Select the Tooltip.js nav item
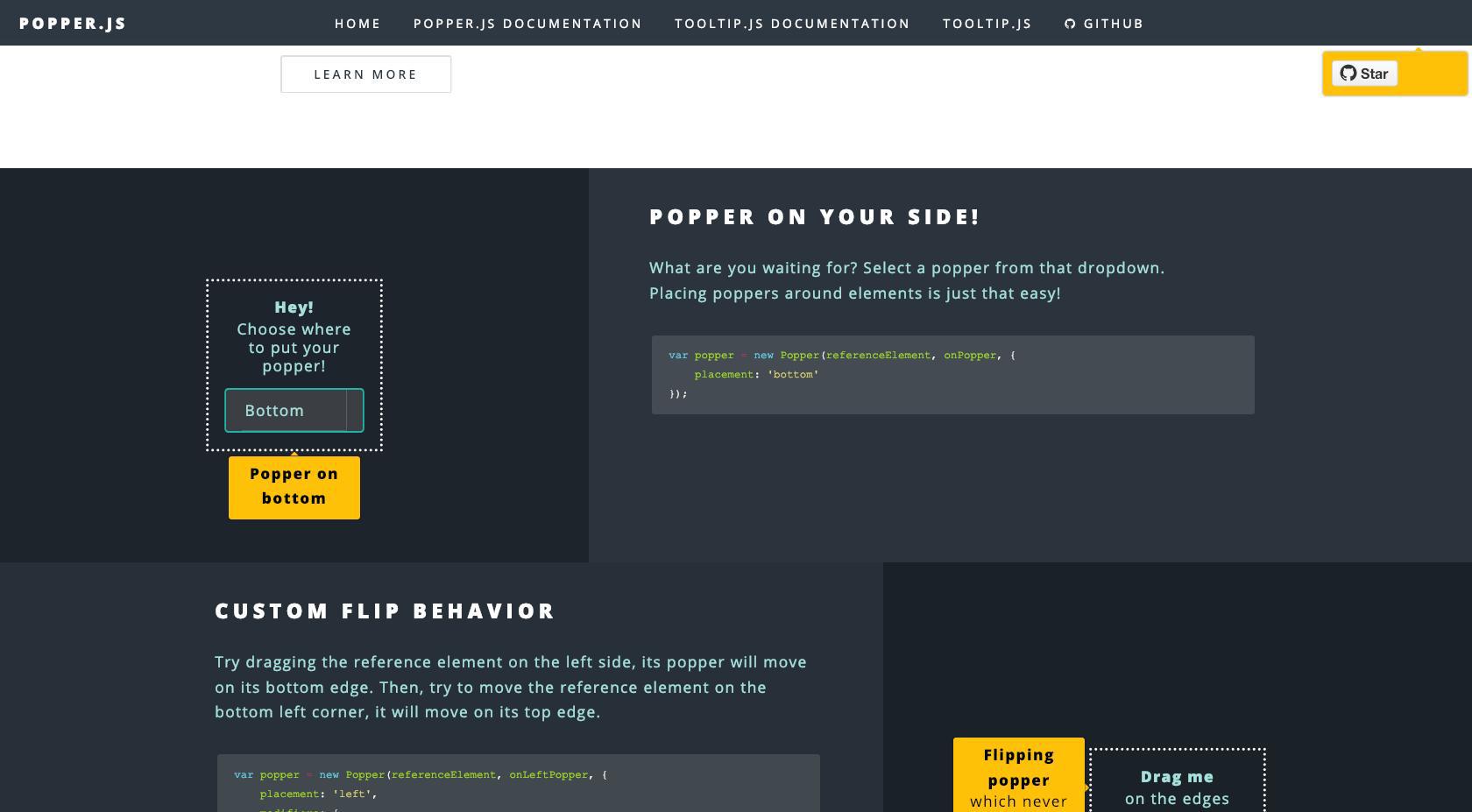The height and width of the screenshot is (812, 1472). pyautogui.click(x=987, y=24)
